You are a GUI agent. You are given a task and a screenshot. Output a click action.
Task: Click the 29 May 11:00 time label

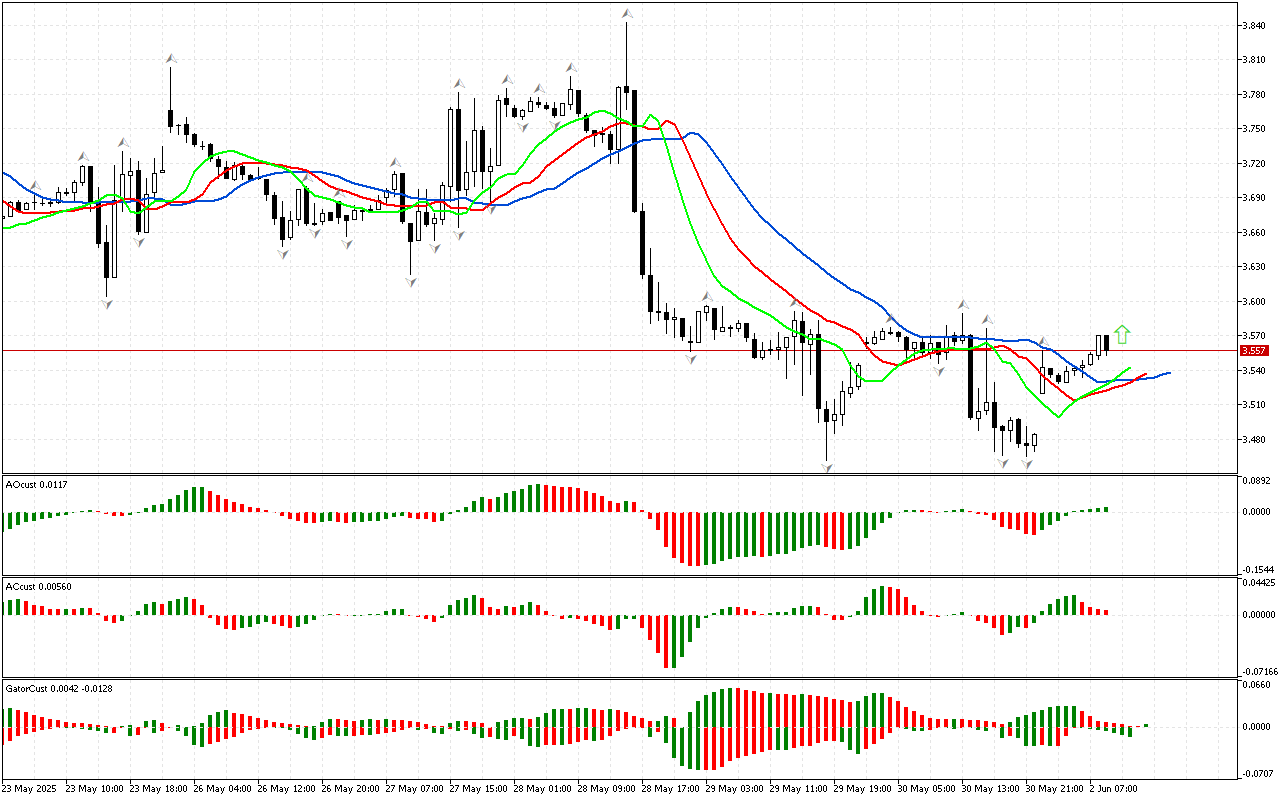tap(801, 788)
